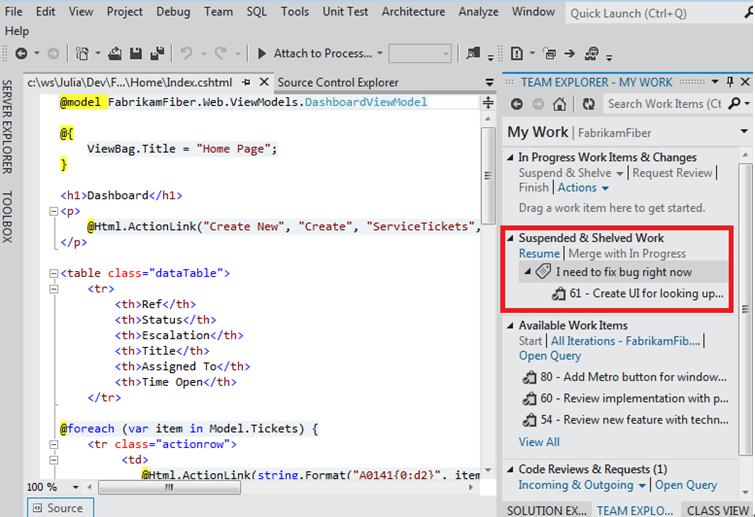Viewport: 755px width, 517px height.
Task: Collapse In Progress Work Items & Changes section
Action: coord(510,157)
